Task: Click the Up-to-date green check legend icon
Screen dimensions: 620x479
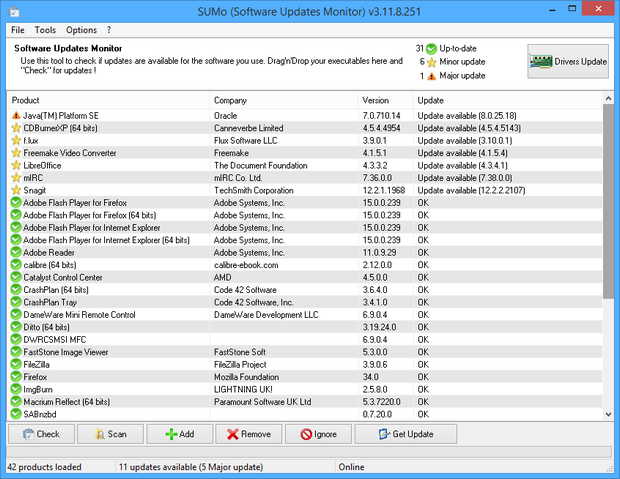Action: 431,49
